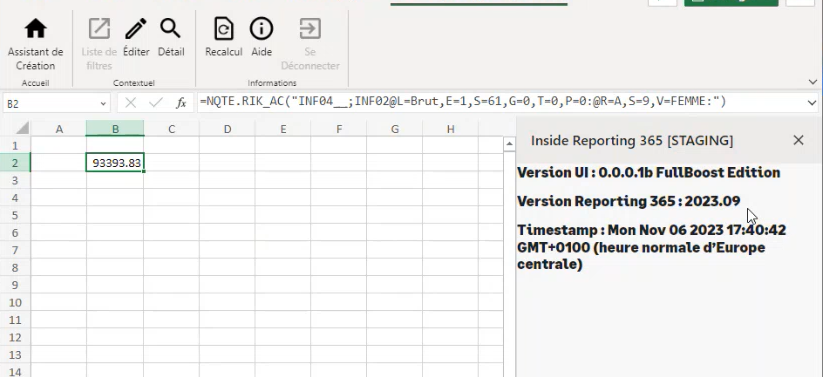The height and width of the screenshot is (377, 823).
Task: Click the Timestamp text in pane
Action: [x=651, y=247]
